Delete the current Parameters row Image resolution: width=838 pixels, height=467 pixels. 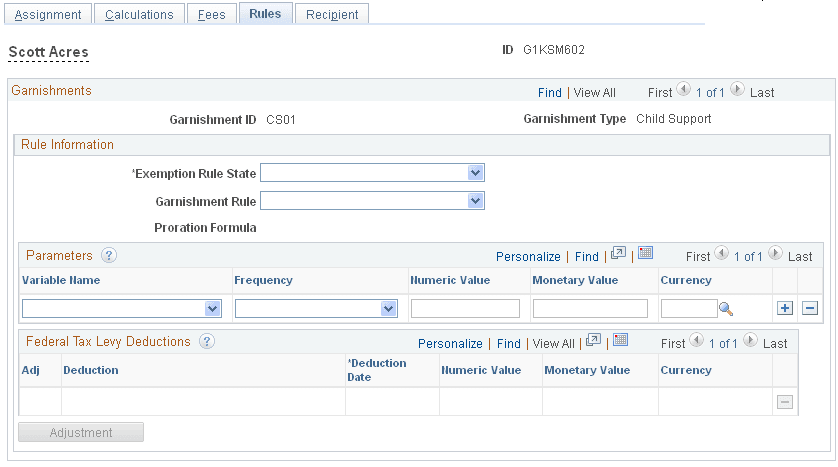coord(810,309)
